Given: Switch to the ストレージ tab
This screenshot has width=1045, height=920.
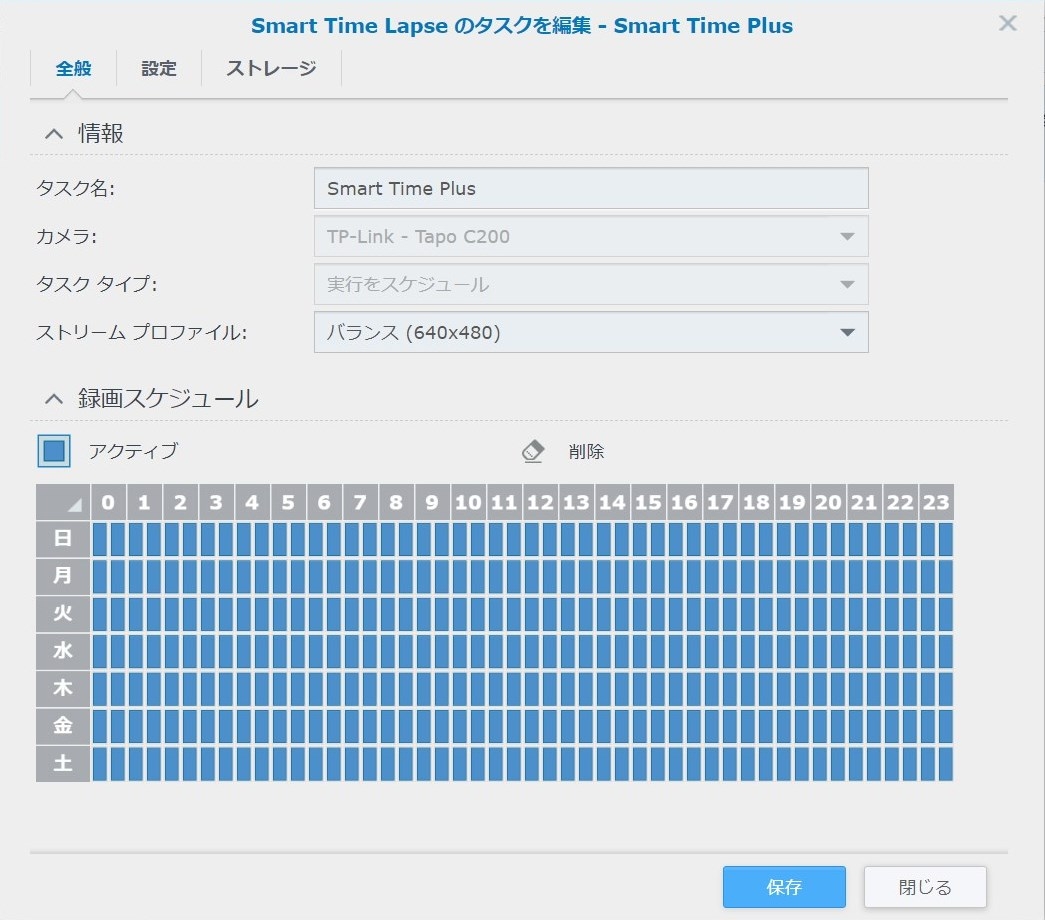Looking at the screenshot, I should [271, 69].
